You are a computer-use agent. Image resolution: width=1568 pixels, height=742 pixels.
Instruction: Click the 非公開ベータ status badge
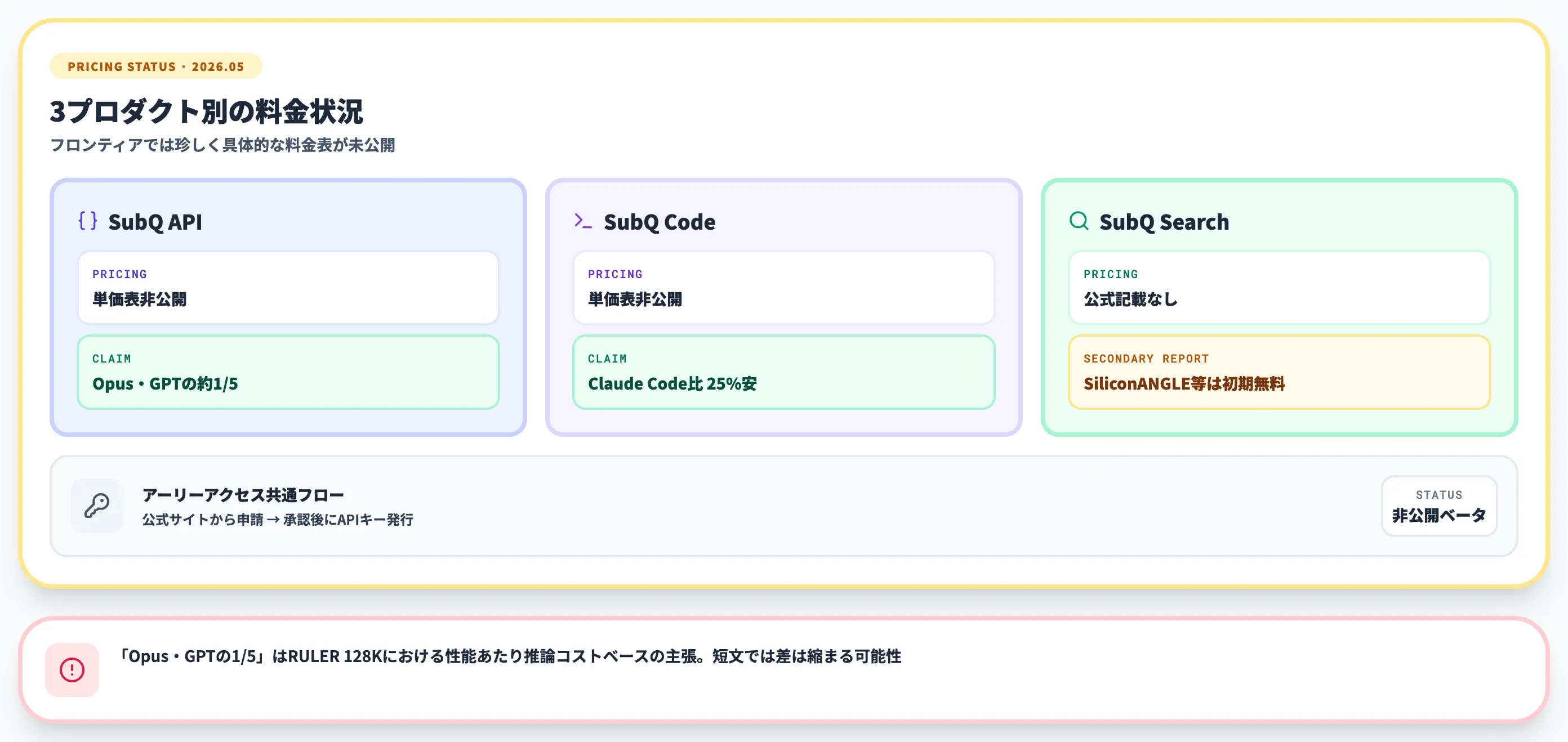[x=1439, y=506]
